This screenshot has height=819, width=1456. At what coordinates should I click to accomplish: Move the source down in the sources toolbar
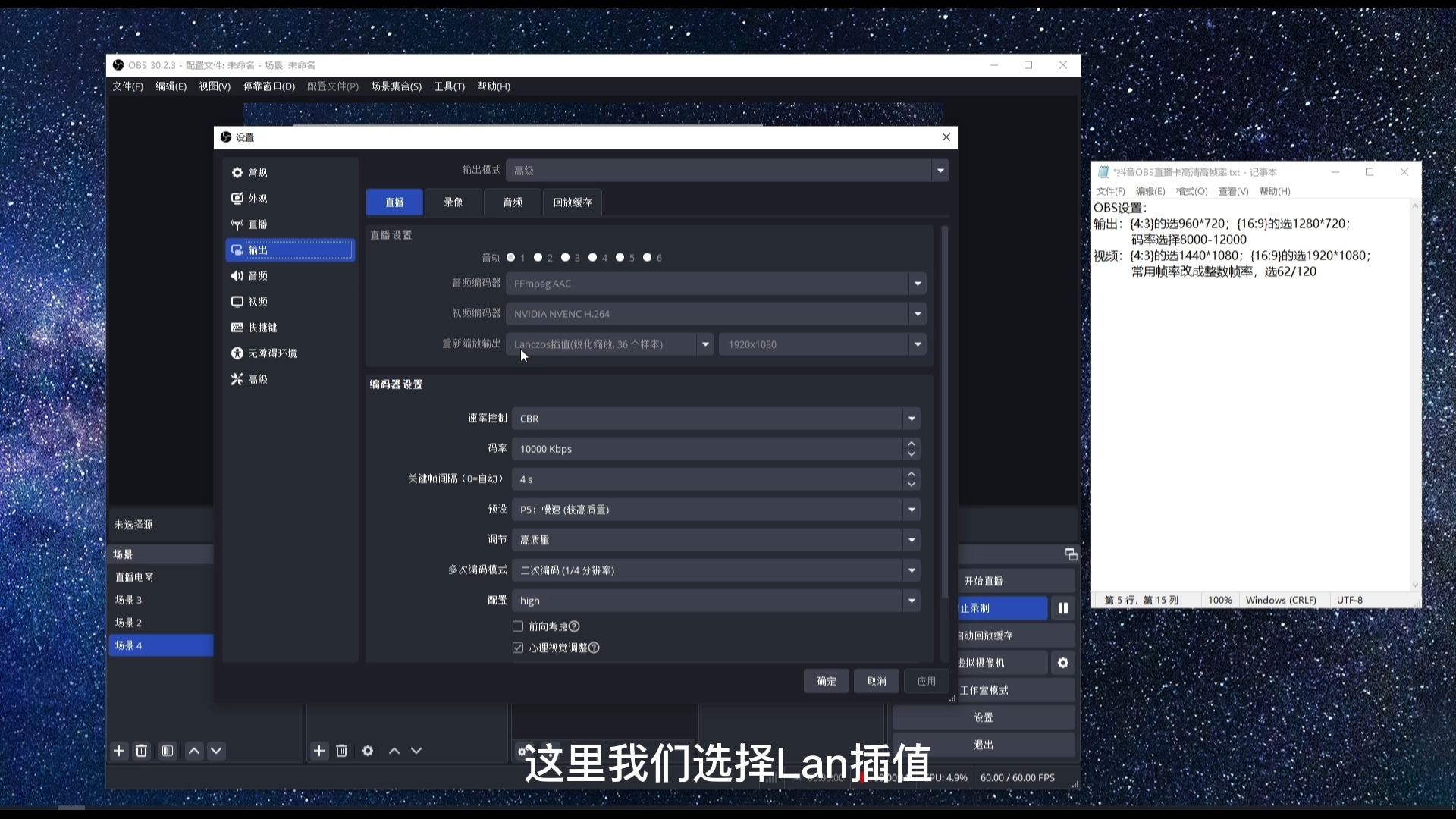pos(416,751)
